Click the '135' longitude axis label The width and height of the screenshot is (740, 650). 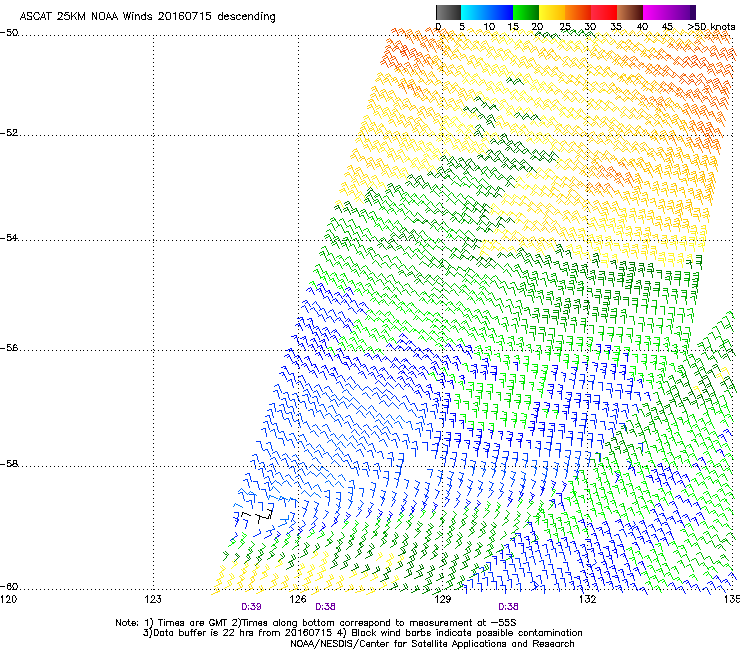732,599
